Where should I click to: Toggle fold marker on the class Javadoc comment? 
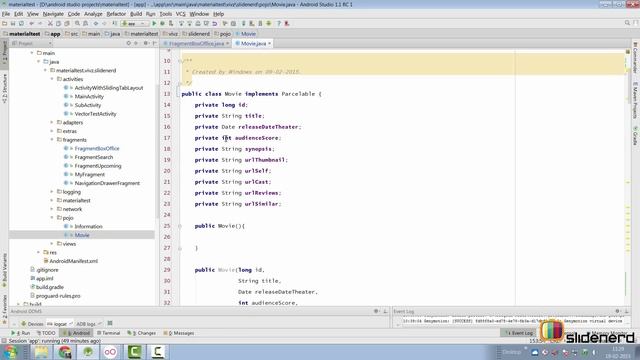(180, 61)
